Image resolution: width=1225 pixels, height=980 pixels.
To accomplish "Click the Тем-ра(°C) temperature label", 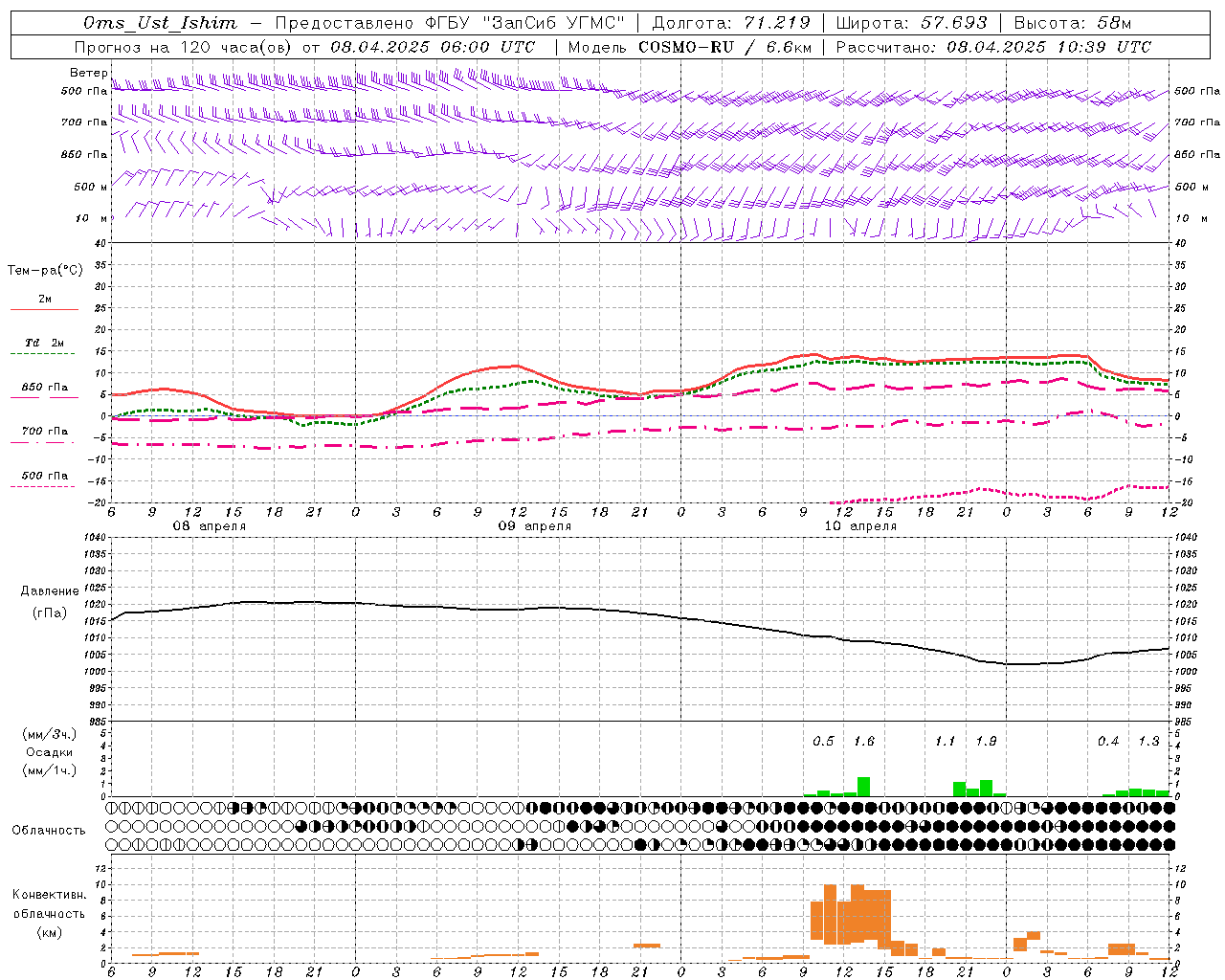I will click(x=45, y=271).
